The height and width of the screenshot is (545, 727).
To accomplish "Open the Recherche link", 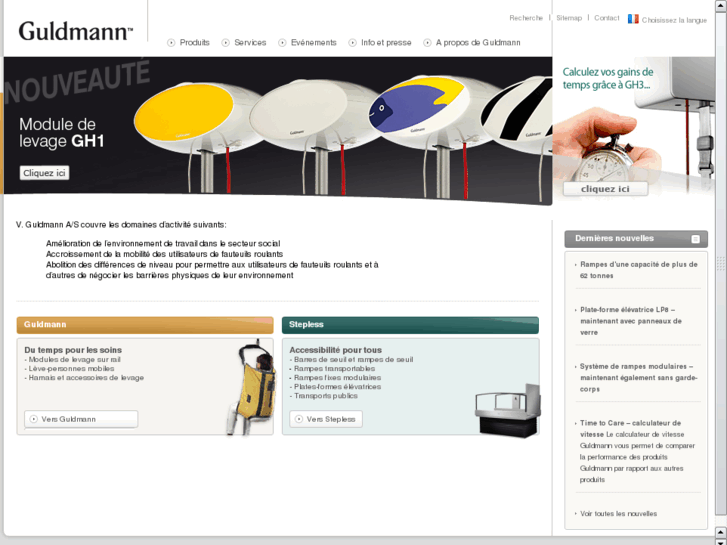I will (526, 18).
